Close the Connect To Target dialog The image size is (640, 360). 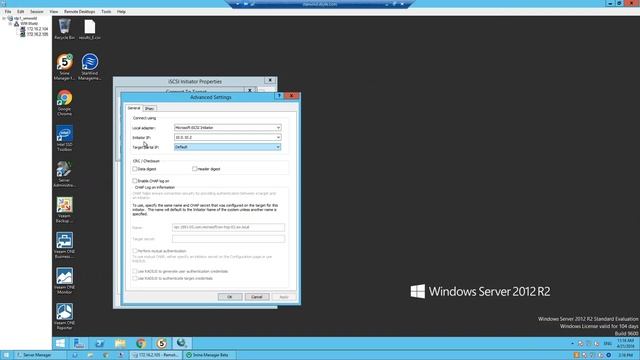coord(250,91)
